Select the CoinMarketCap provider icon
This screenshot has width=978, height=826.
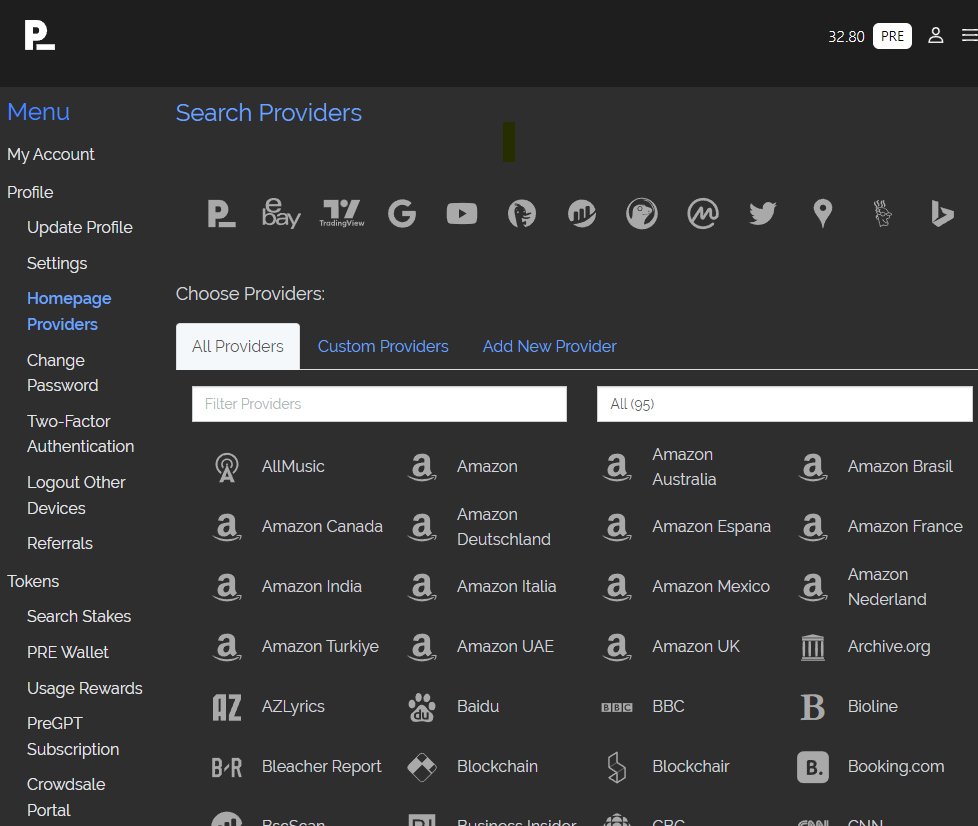(702, 214)
